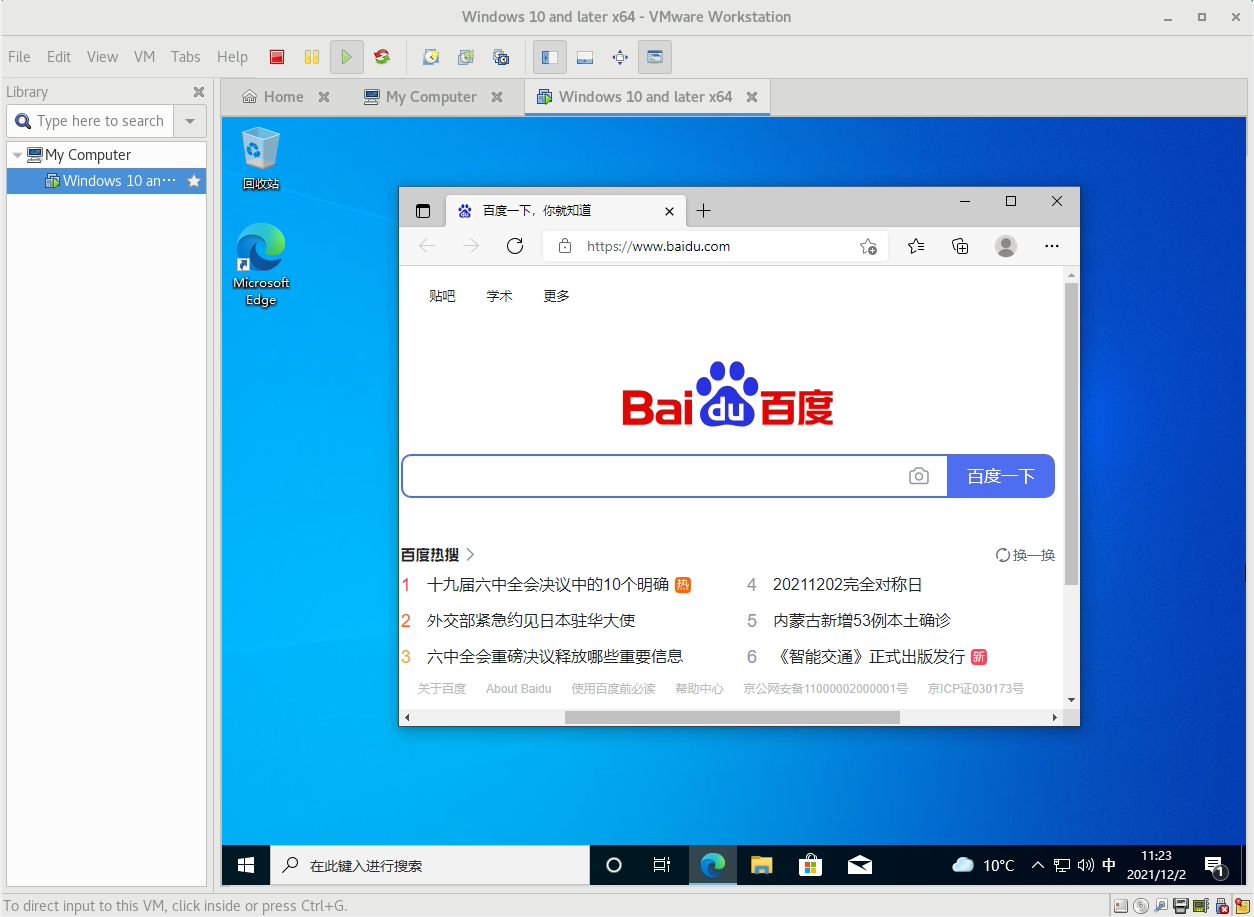Screen dimensions: 1254x917
Task: Toggle the Library sidebar view icon
Action: [x=549, y=57]
